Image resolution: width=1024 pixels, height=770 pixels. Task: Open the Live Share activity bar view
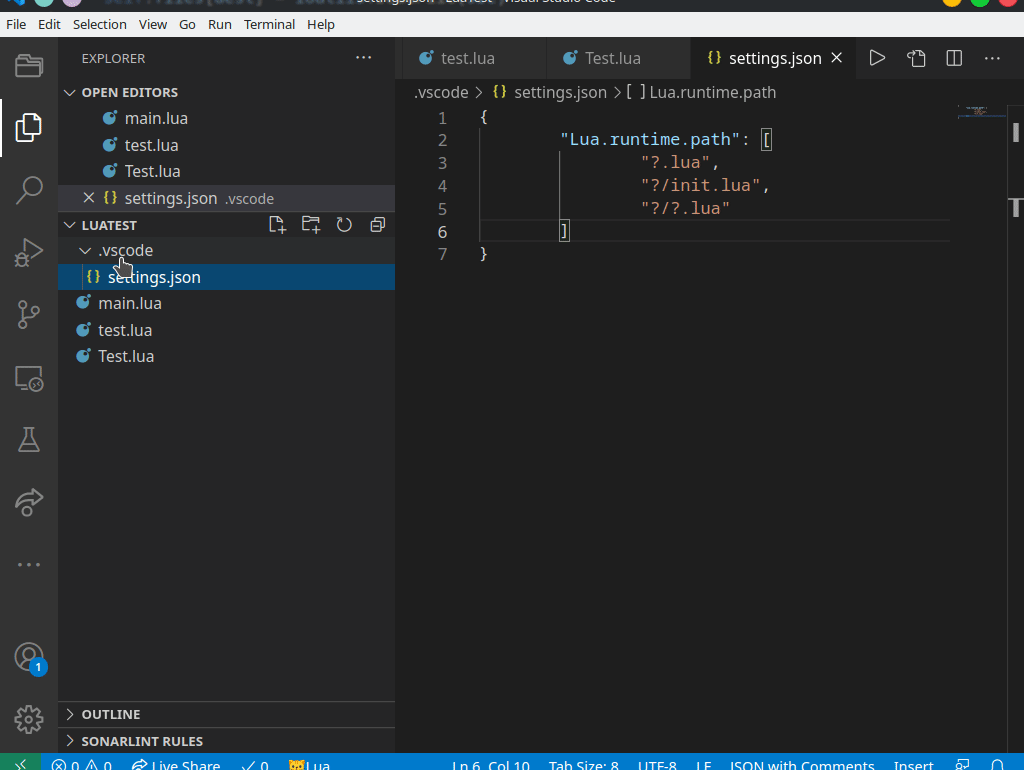(29, 502)
